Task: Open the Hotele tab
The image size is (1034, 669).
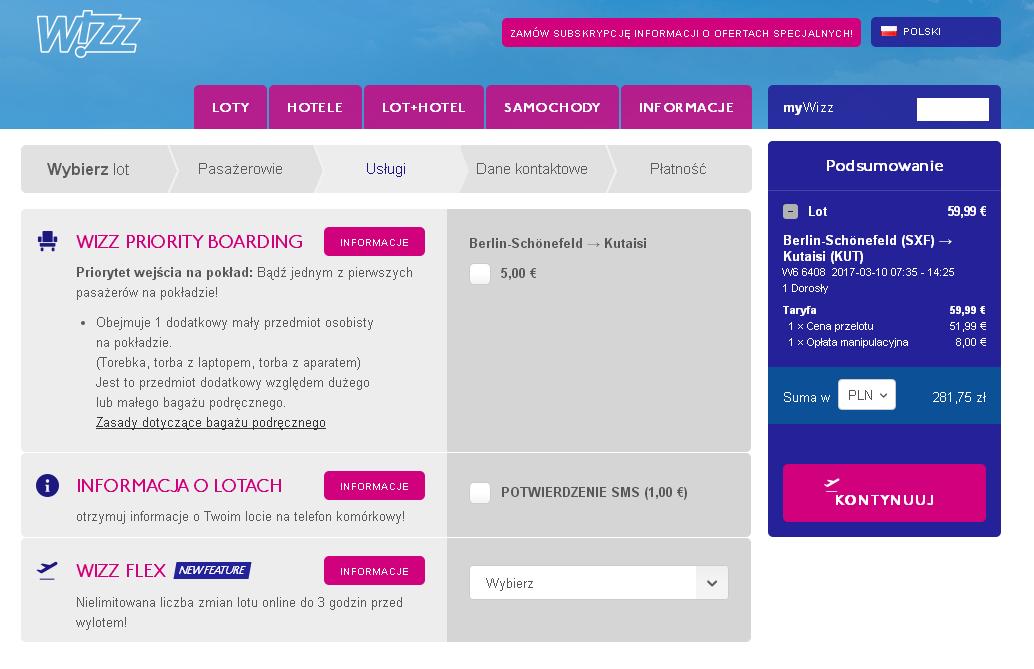Action: [x=315, y=107]
